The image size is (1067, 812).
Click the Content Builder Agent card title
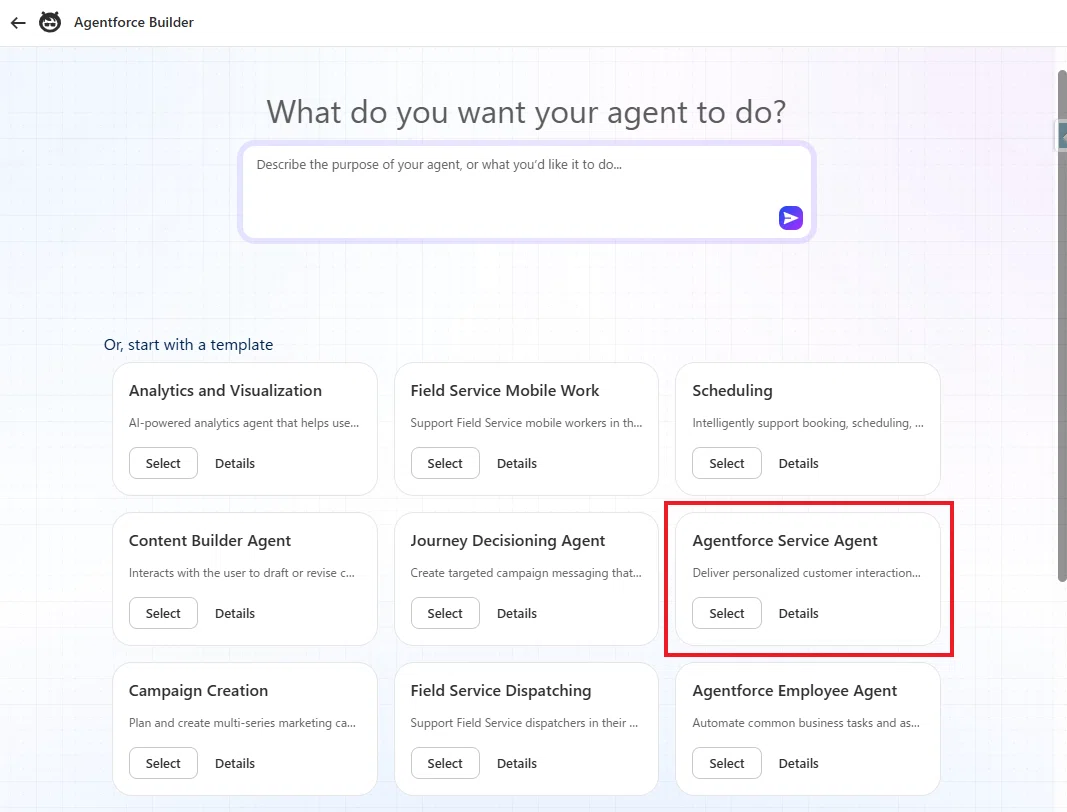point(210,540)
